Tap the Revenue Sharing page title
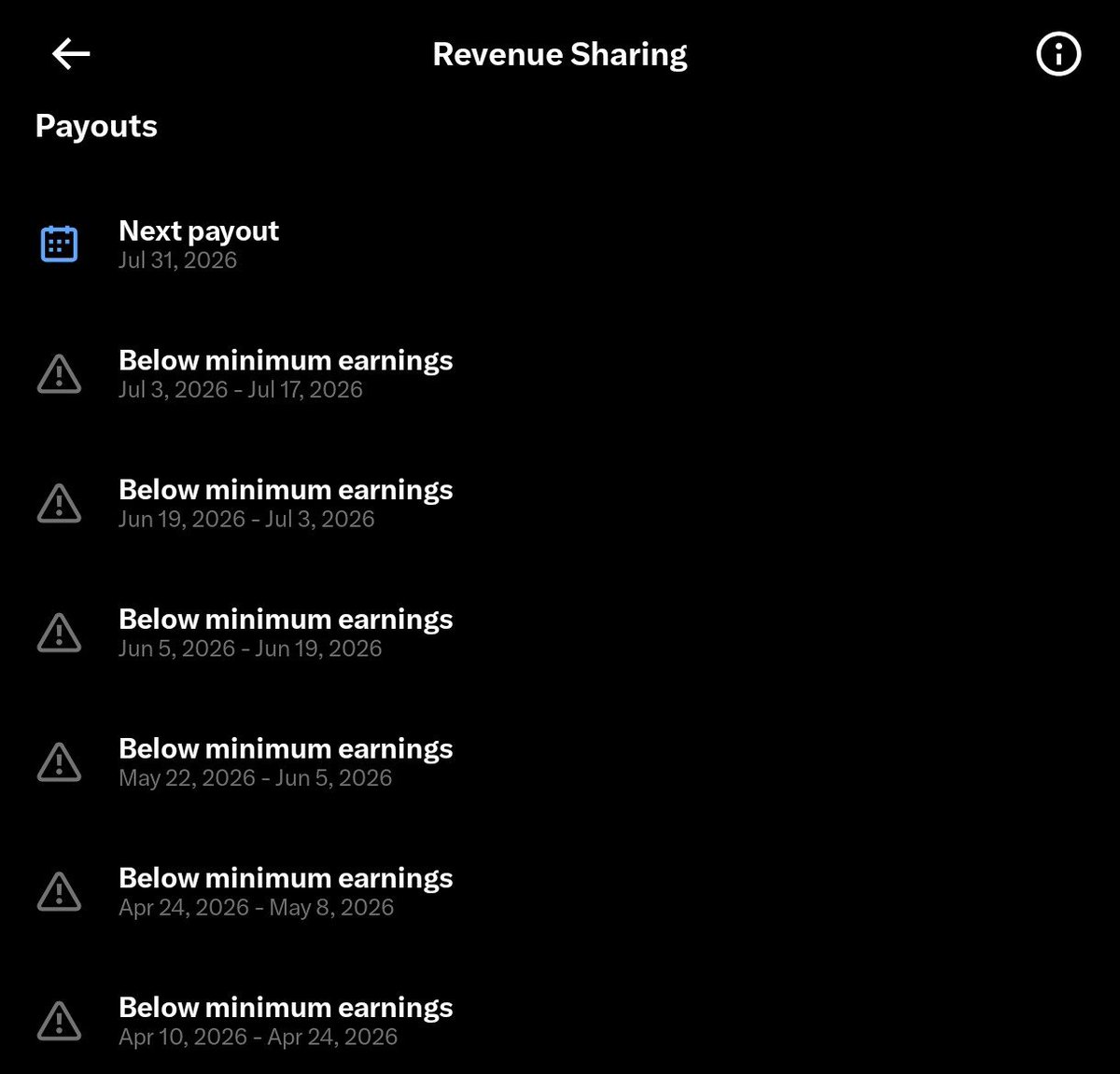Screen dimensions: 1120x1074 [560, 55]
